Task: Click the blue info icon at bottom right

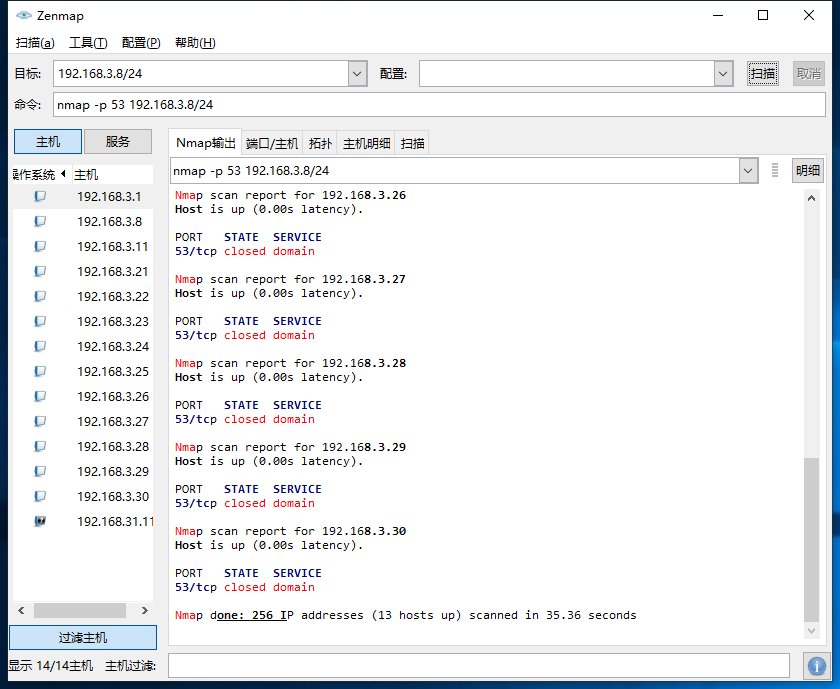Action: [816, 666]
